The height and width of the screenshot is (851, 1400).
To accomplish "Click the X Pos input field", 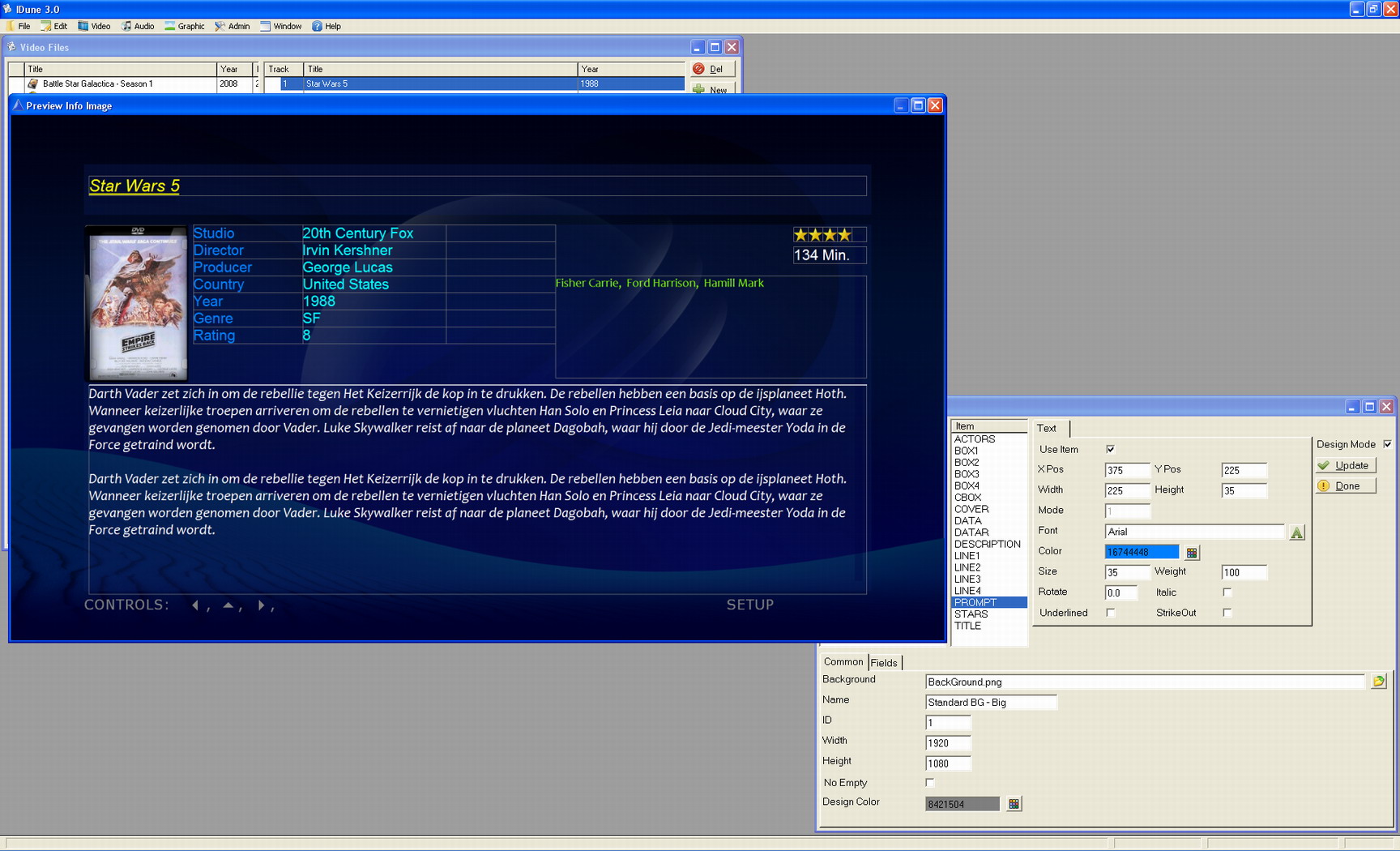I will click(1127, 470).
